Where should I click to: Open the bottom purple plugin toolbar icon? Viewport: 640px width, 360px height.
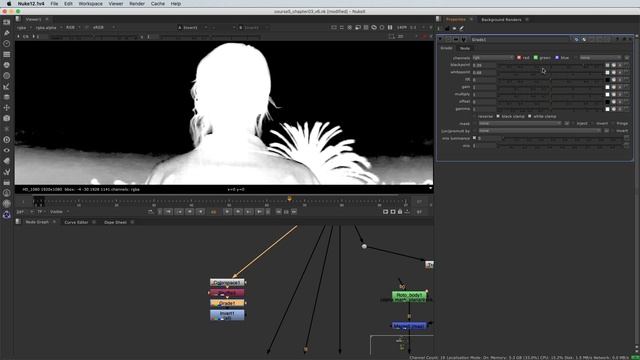[7, 215]
